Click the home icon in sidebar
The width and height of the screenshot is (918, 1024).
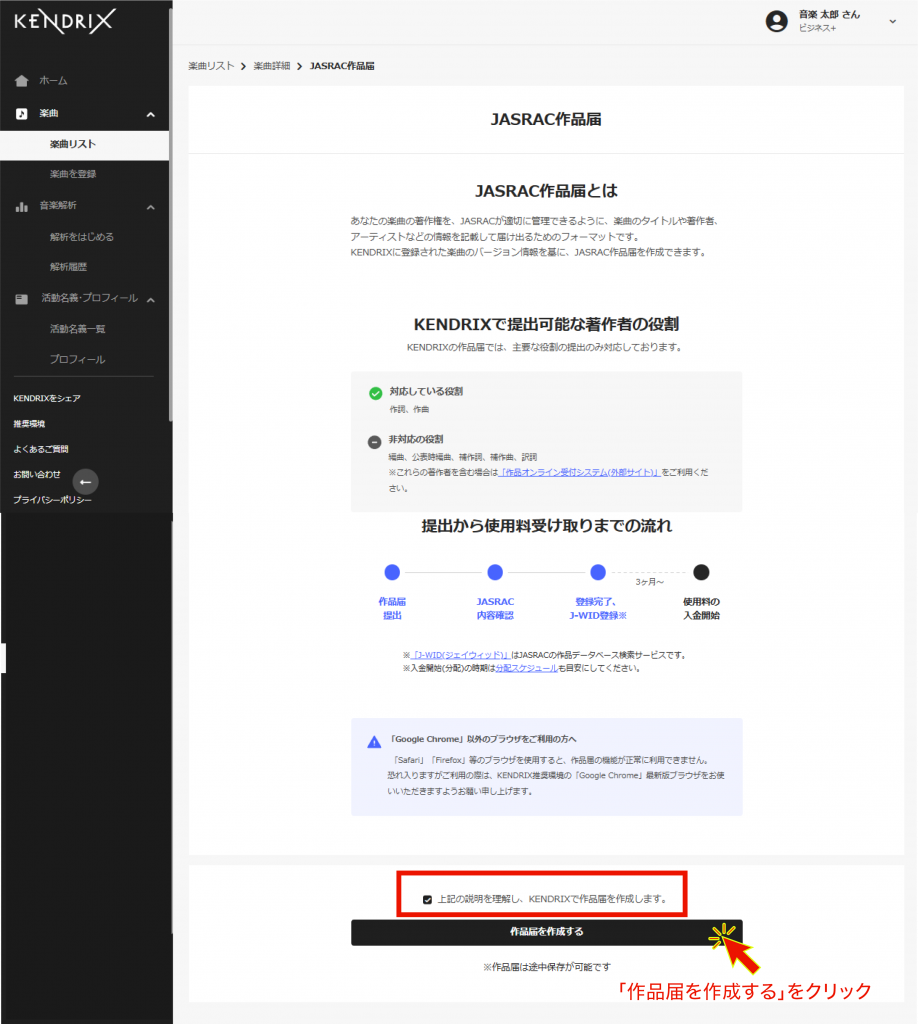click(x=22, y=81)
